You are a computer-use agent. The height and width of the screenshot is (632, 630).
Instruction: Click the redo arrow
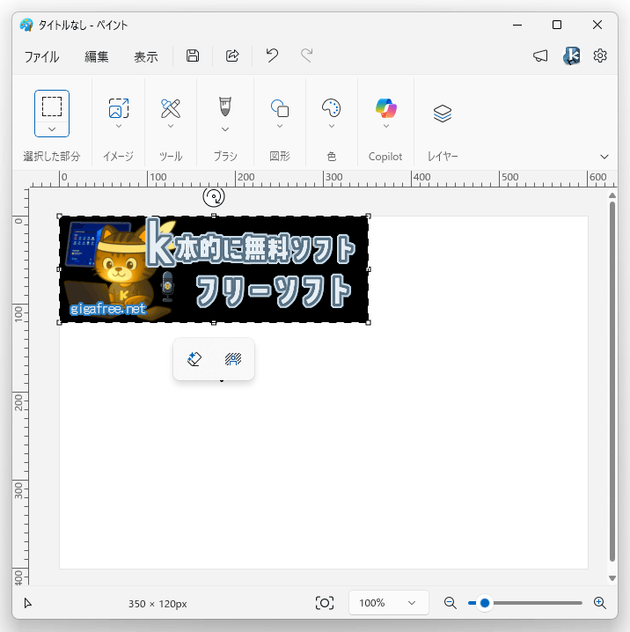pyautogui.click(x=307, y=55)
